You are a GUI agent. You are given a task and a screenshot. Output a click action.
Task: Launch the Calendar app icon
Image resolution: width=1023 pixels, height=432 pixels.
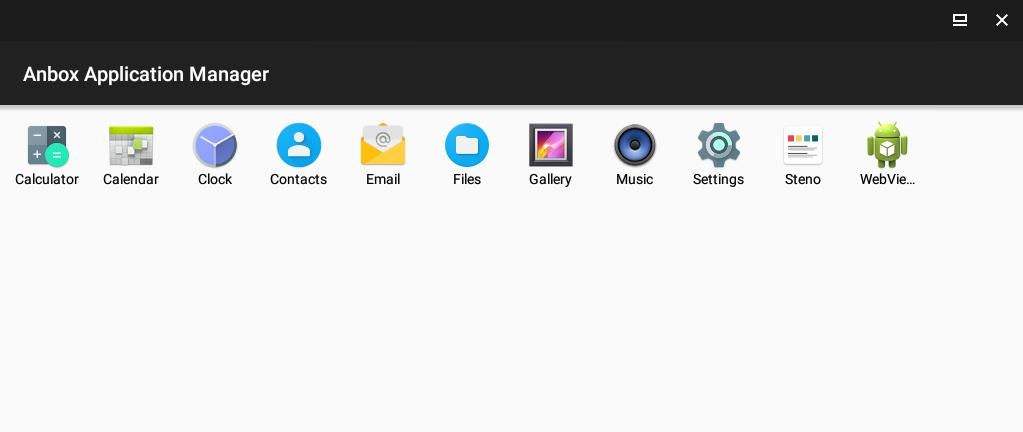pyautogui.click(x=131, y=145)
